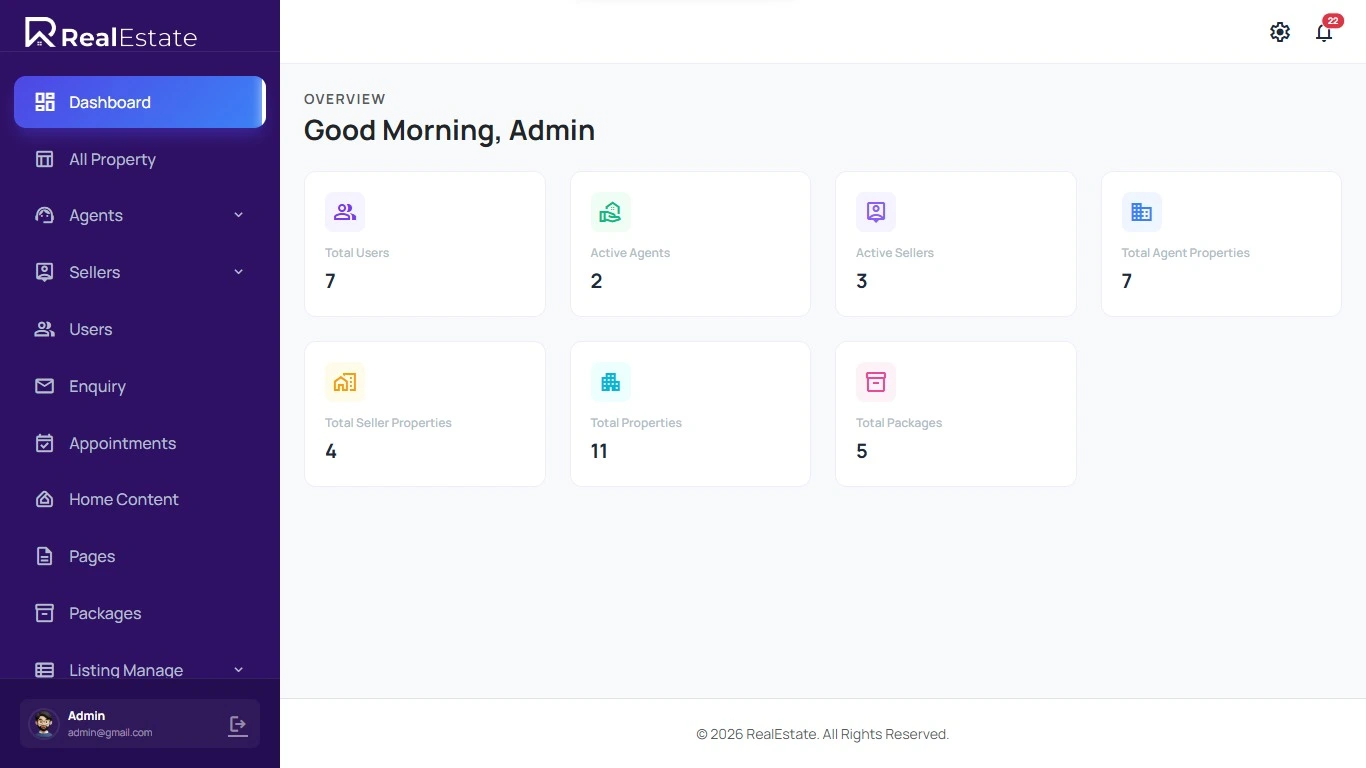Expand the Listing Manage menu

238,670
